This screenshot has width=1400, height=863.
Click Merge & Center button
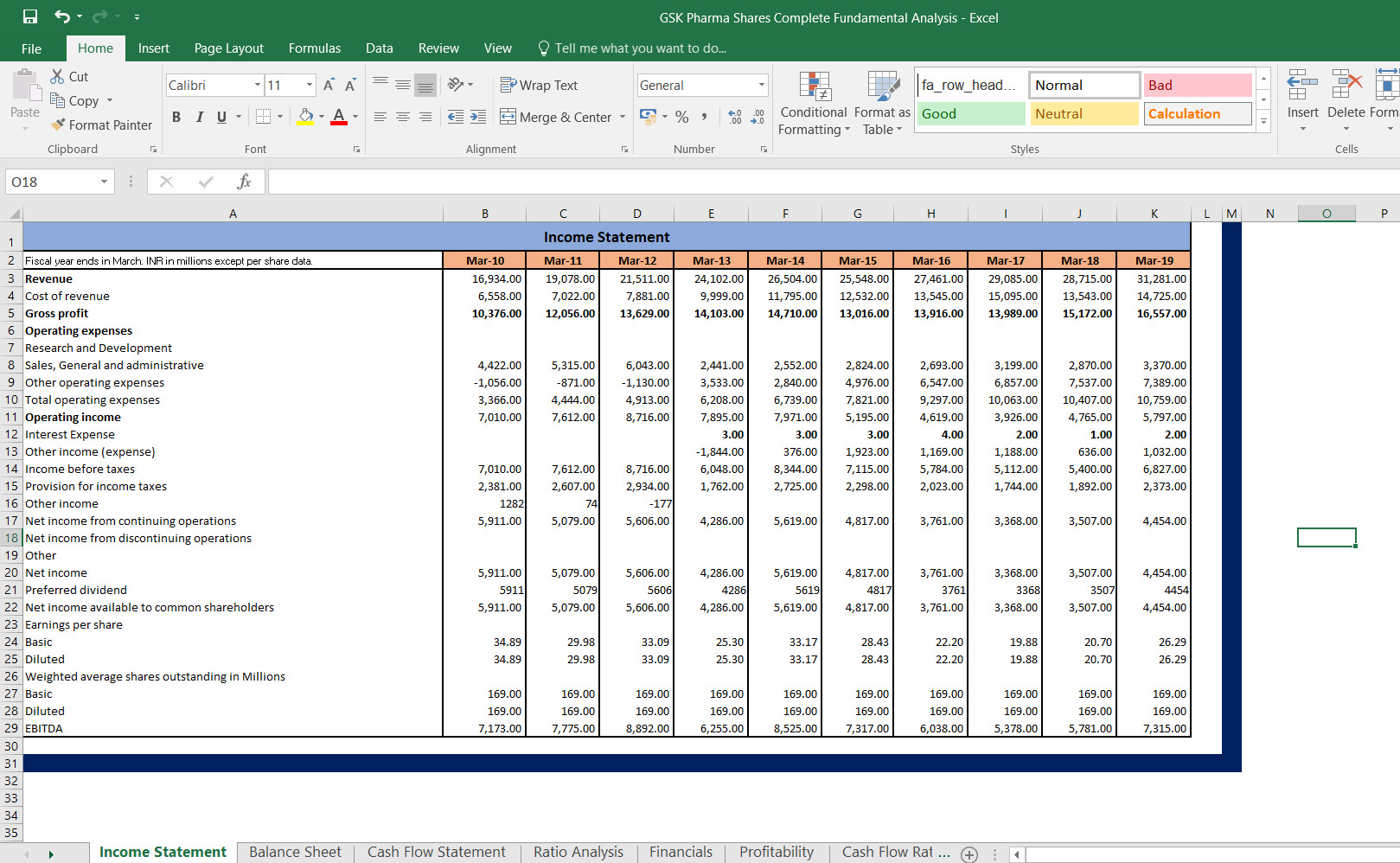pos(555,117)
